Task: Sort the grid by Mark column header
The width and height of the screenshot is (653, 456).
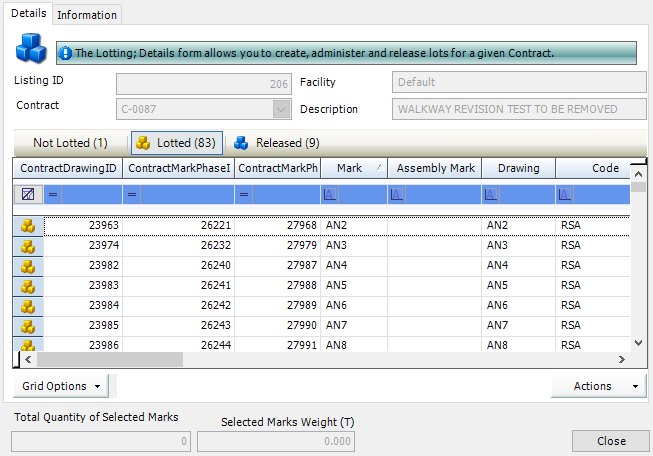Action: (350, 169)
